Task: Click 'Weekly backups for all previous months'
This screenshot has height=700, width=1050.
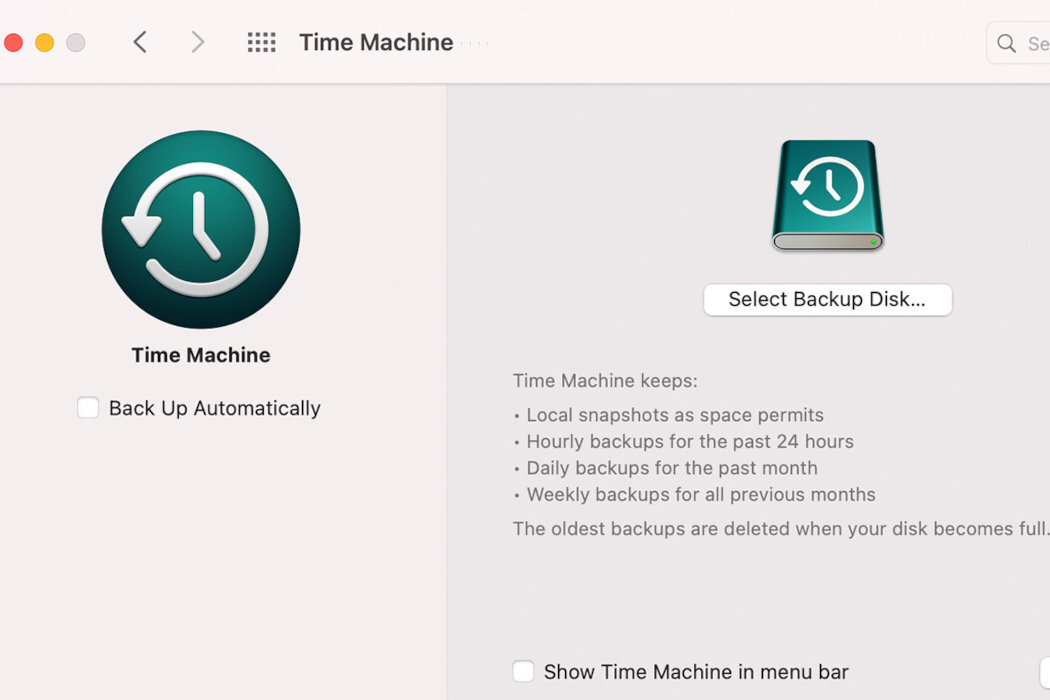Action: [700, 494]
